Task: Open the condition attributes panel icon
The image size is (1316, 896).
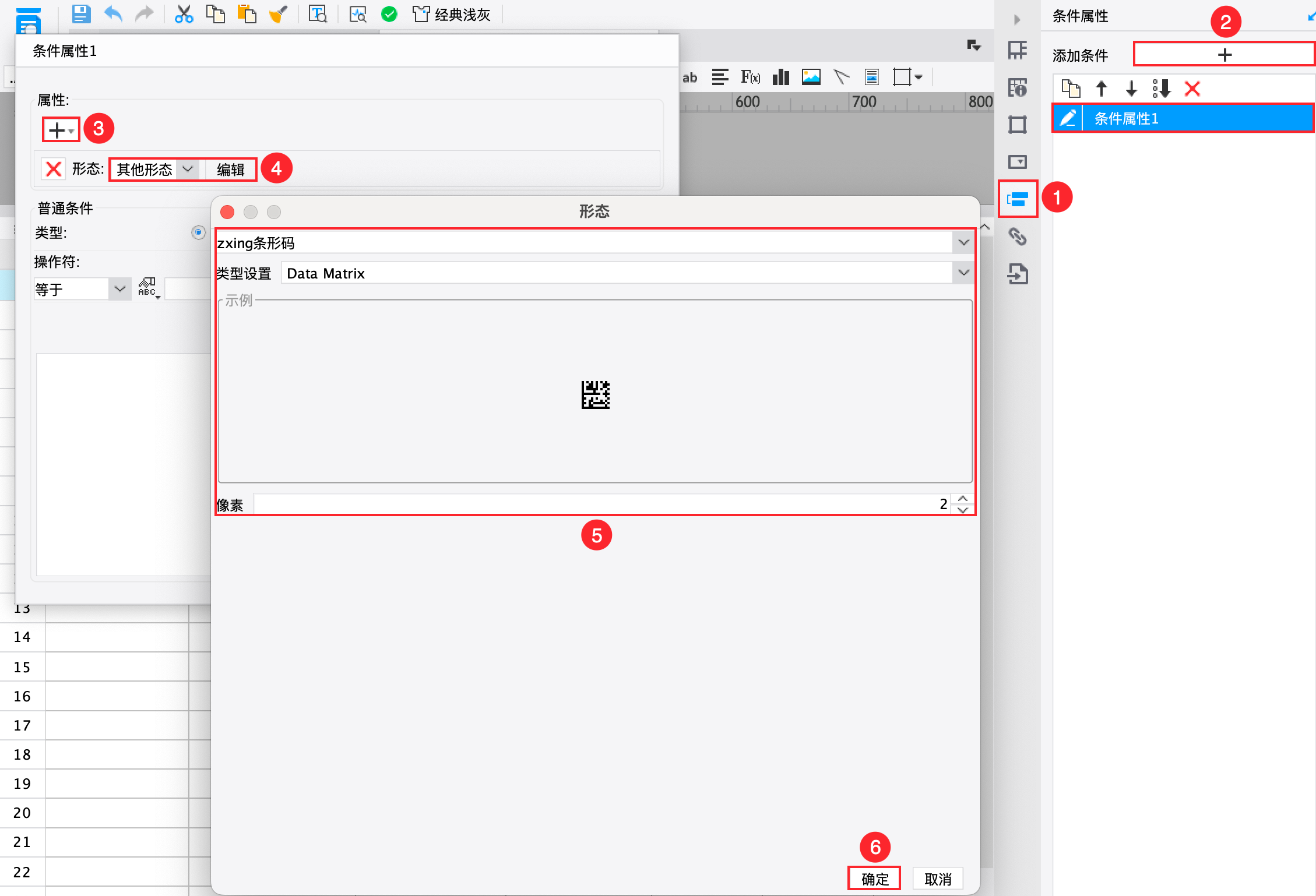Action: click(x=1018, y=199)
